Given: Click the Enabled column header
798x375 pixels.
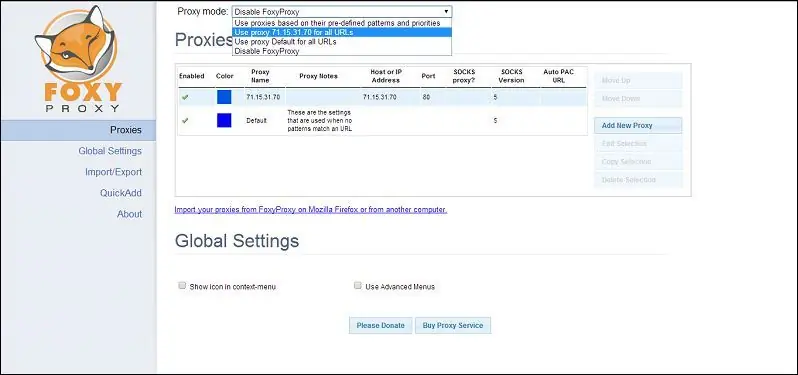Looking at the screenshot, I should click(191, 76).
